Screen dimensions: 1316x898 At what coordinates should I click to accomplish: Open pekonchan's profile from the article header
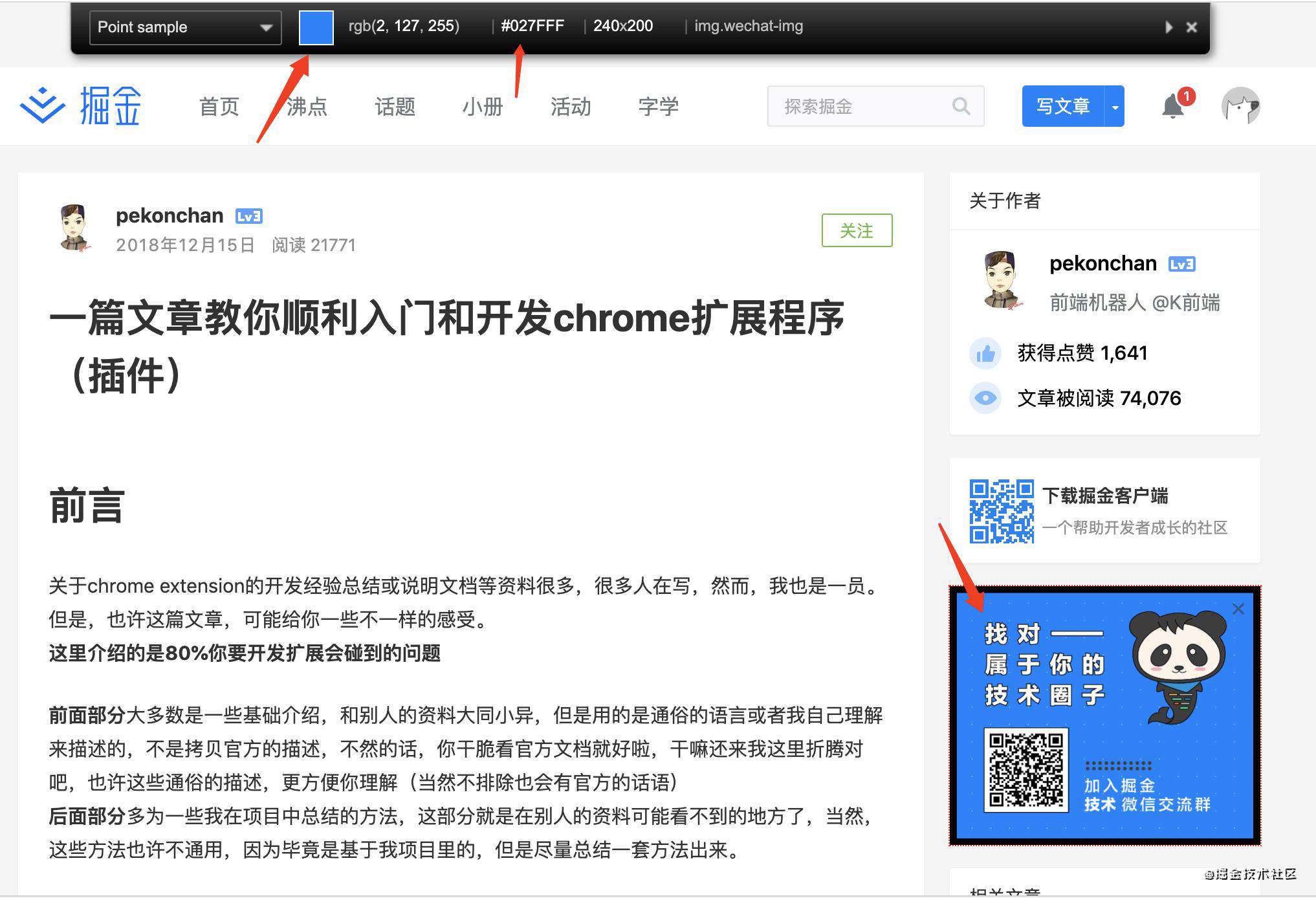(x=170, y=215)
